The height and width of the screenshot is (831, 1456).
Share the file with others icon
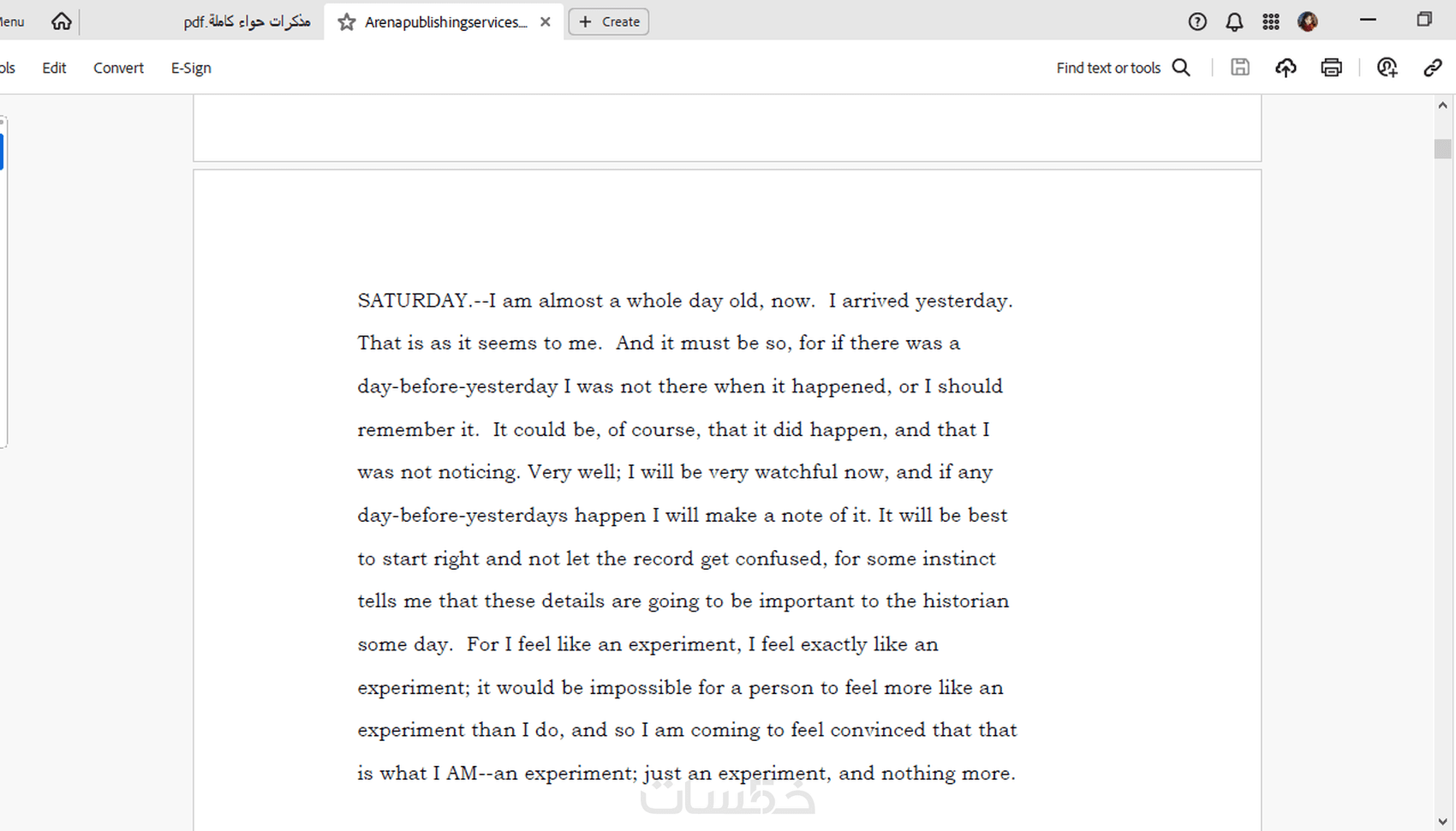point(1387,68)
